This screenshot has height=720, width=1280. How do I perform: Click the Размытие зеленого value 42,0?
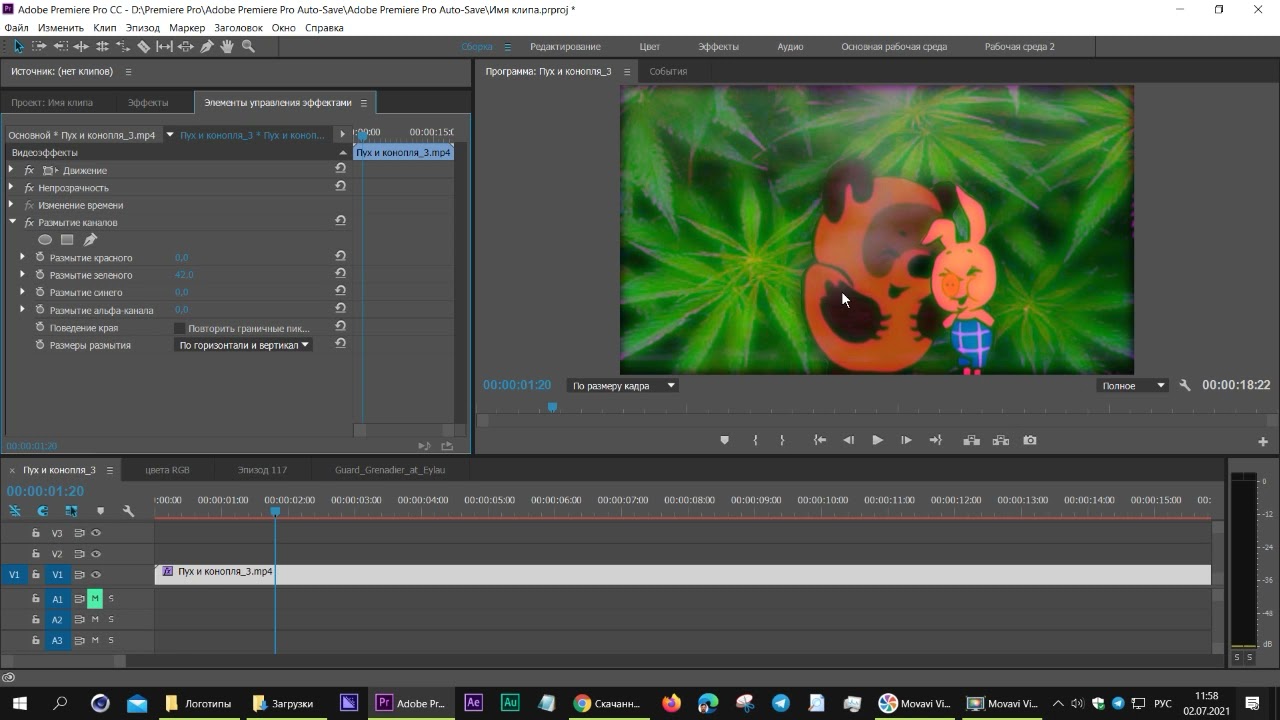click(x=184, y=275)
